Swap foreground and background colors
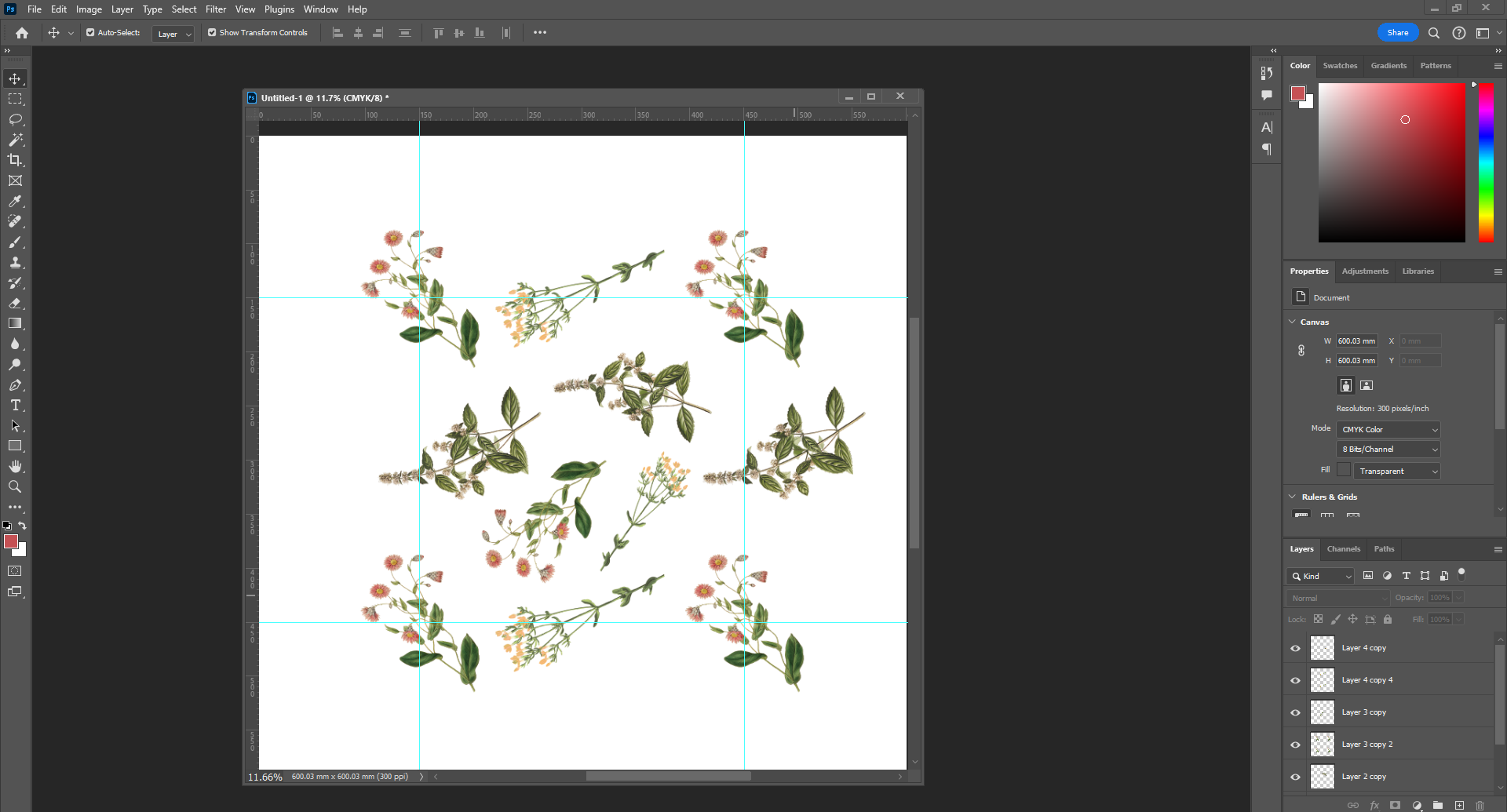Screen dimensions: 1507x812 [x=23, y=526]
